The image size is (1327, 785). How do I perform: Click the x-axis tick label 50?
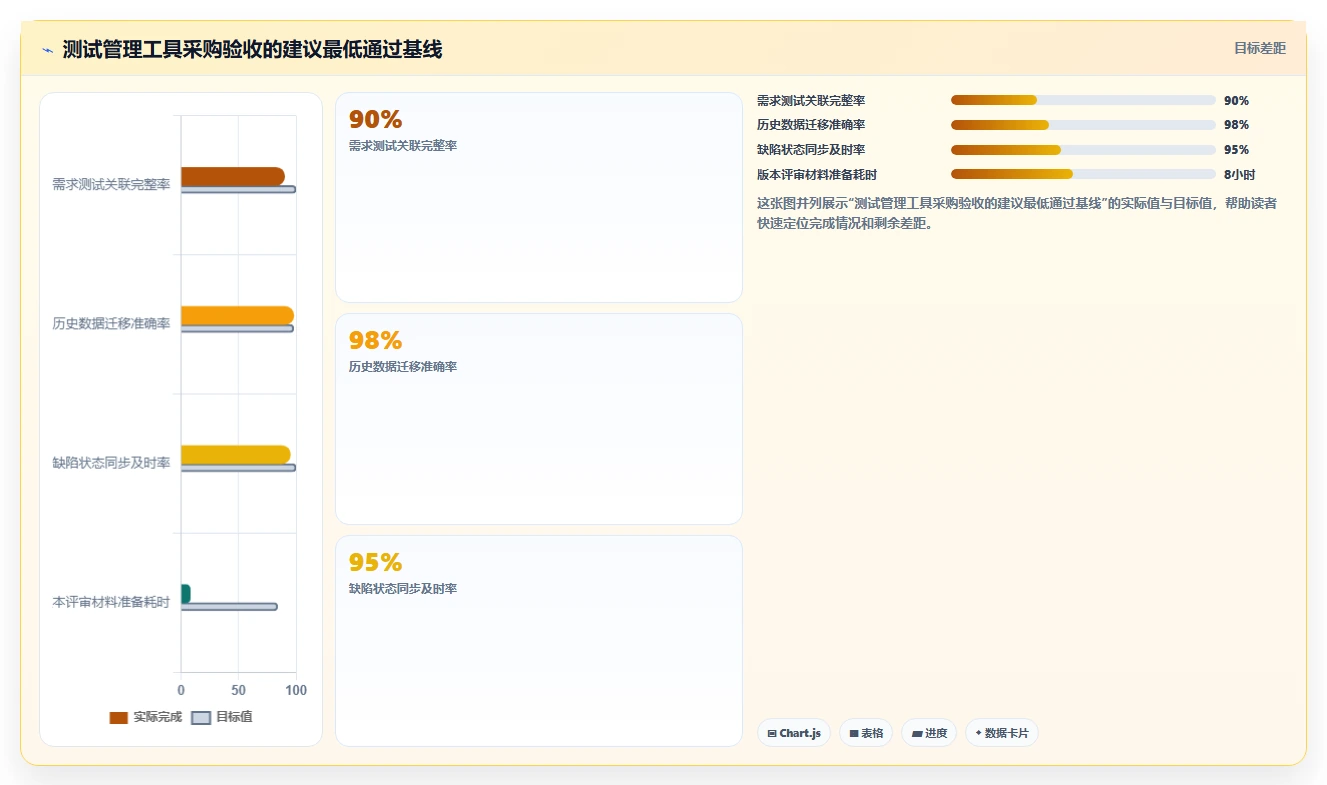click(x=238, y=690)
